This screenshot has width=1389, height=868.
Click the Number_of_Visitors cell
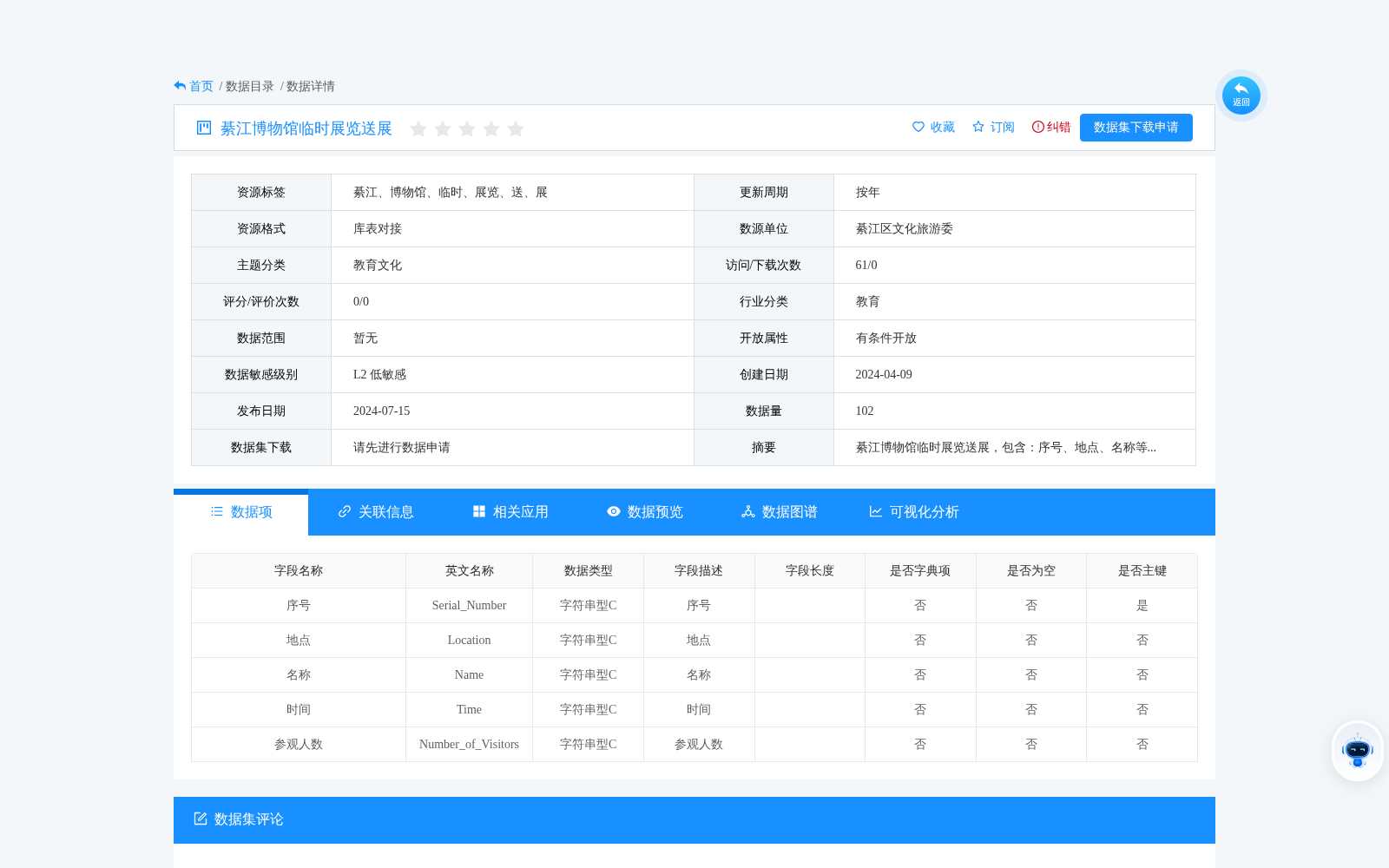(469, 744)
